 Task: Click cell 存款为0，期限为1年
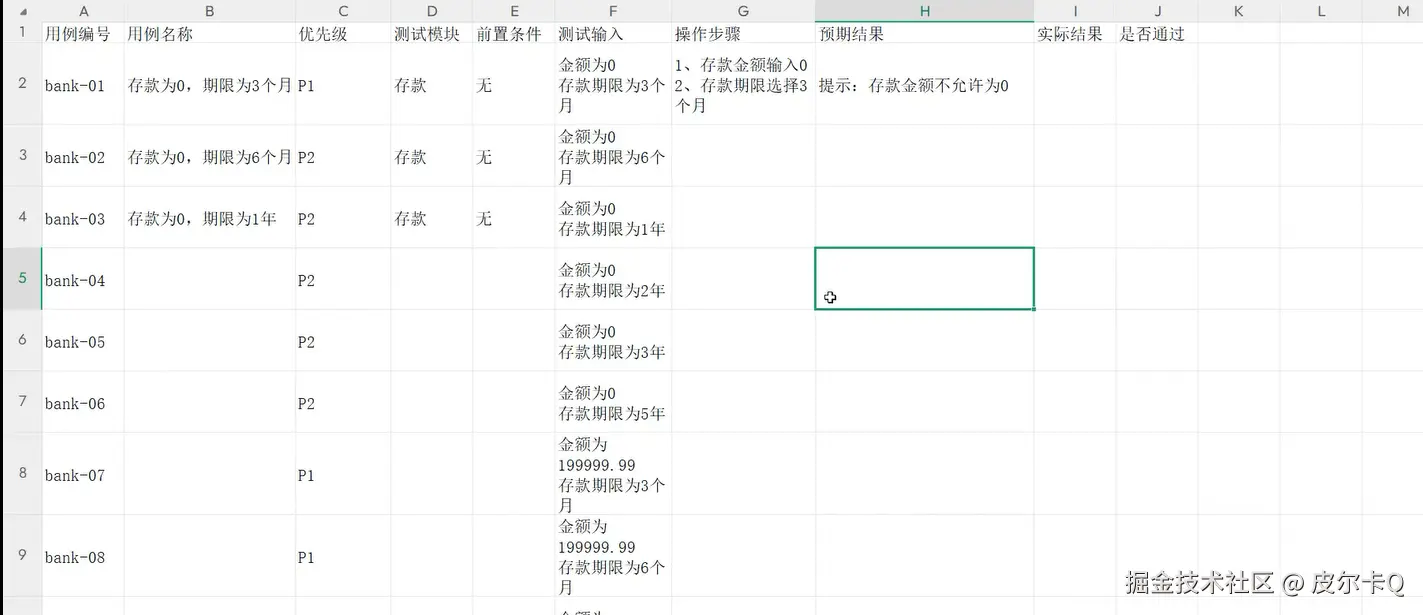click(x=210, y=218)
